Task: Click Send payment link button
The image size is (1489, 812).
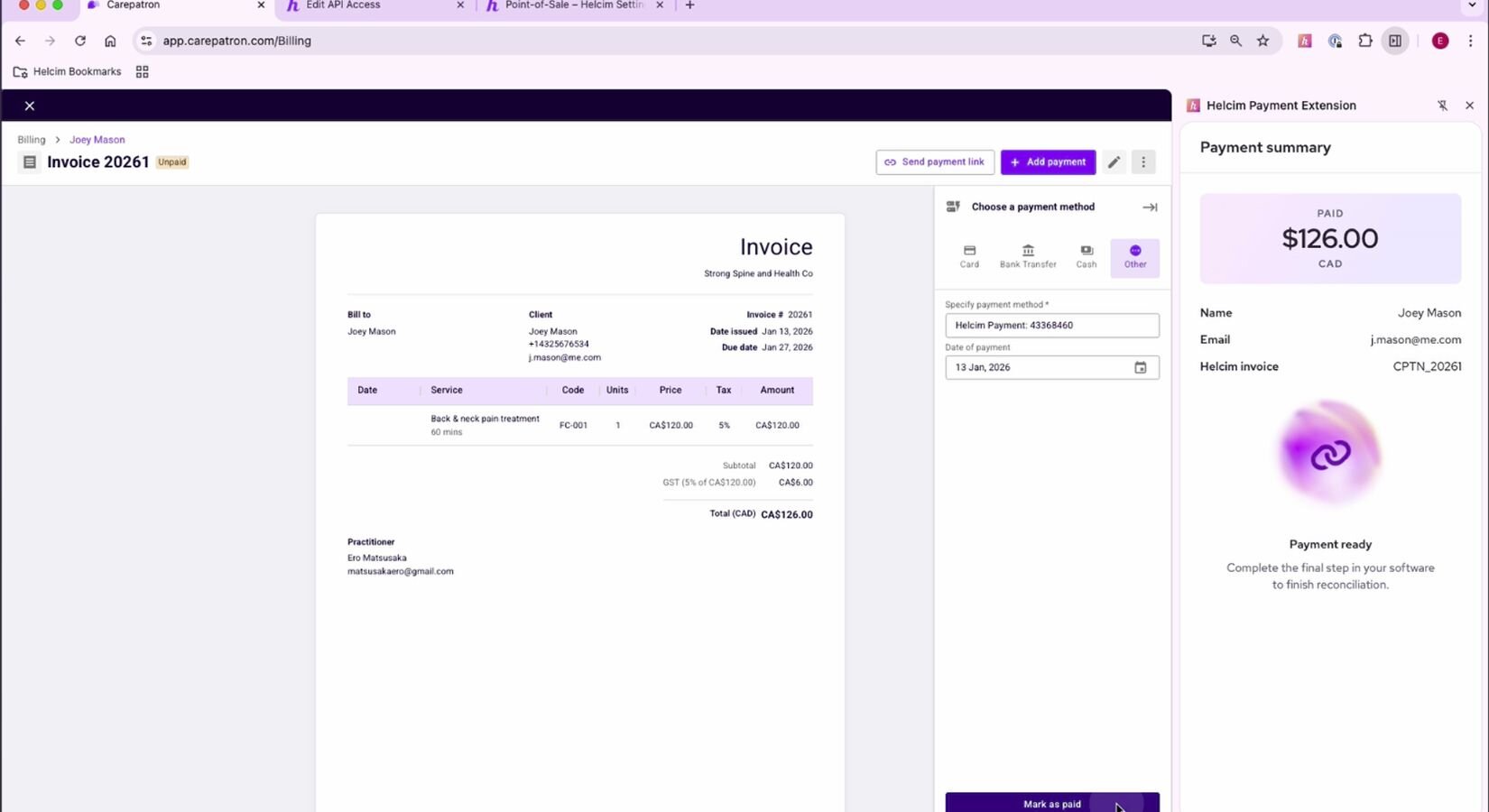Action: tap(935, 162)
